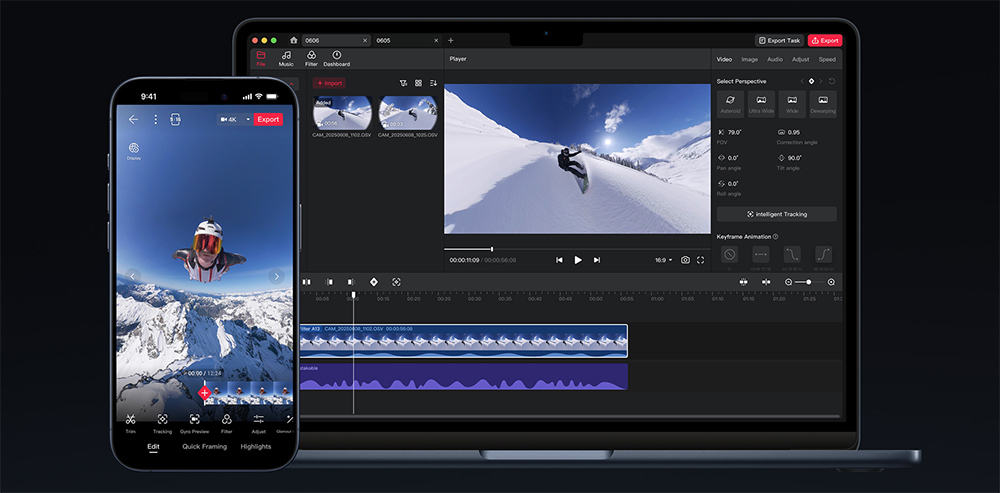Image resolution: width=1000 pixels, height=493 pixels.
Task: Choose the Ultra Wide perspective icon
Action: 761,101
